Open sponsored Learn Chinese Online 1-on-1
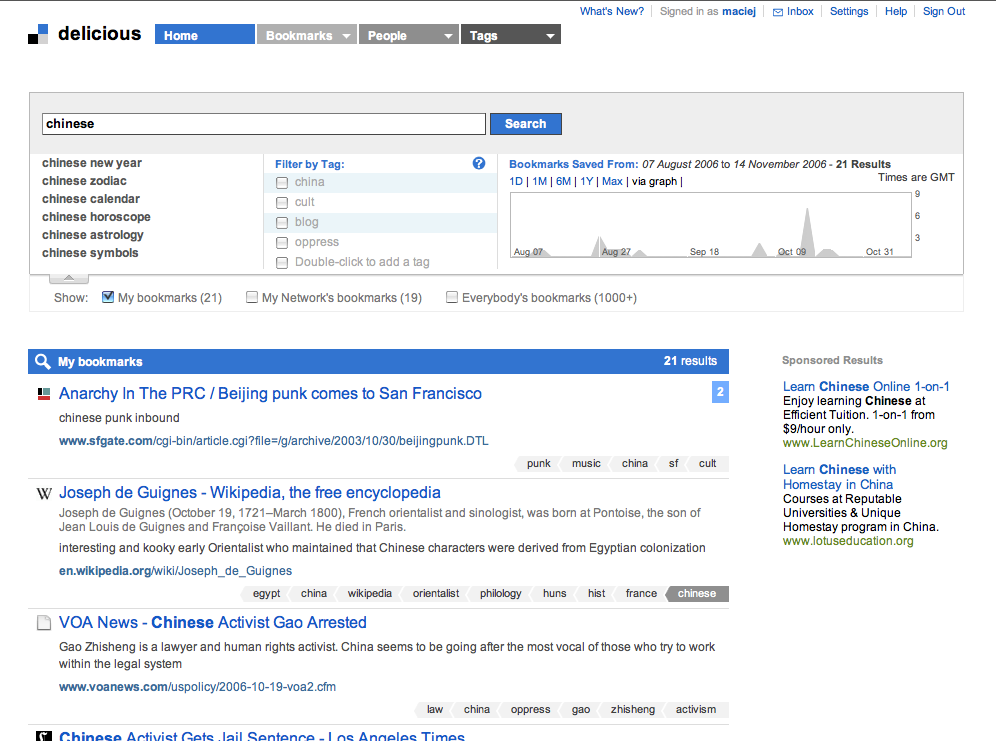The height and width of the screenshot is (741, 996). click(866, 387)
